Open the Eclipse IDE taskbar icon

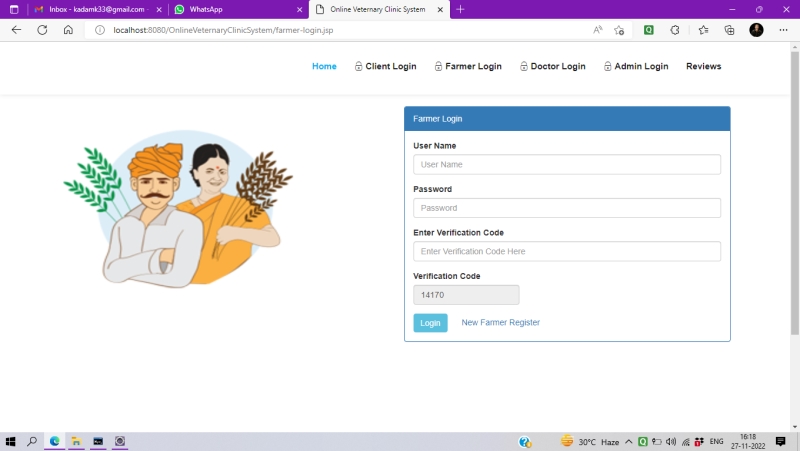coord(120,441)
